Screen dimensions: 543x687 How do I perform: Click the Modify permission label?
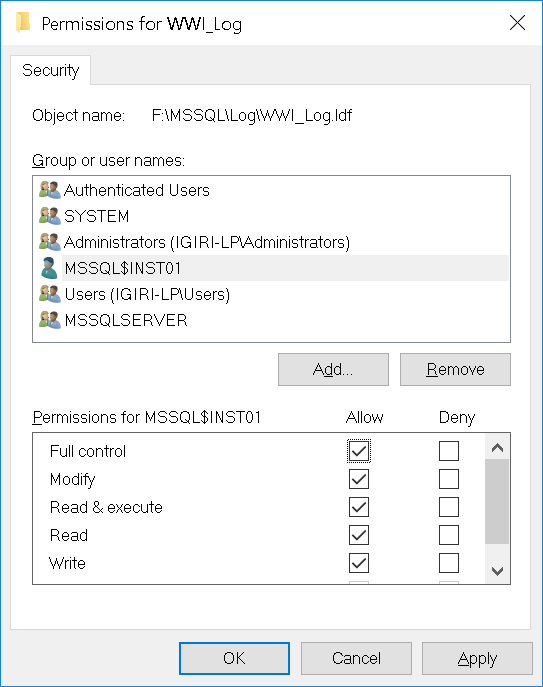[x=72, y=479]
